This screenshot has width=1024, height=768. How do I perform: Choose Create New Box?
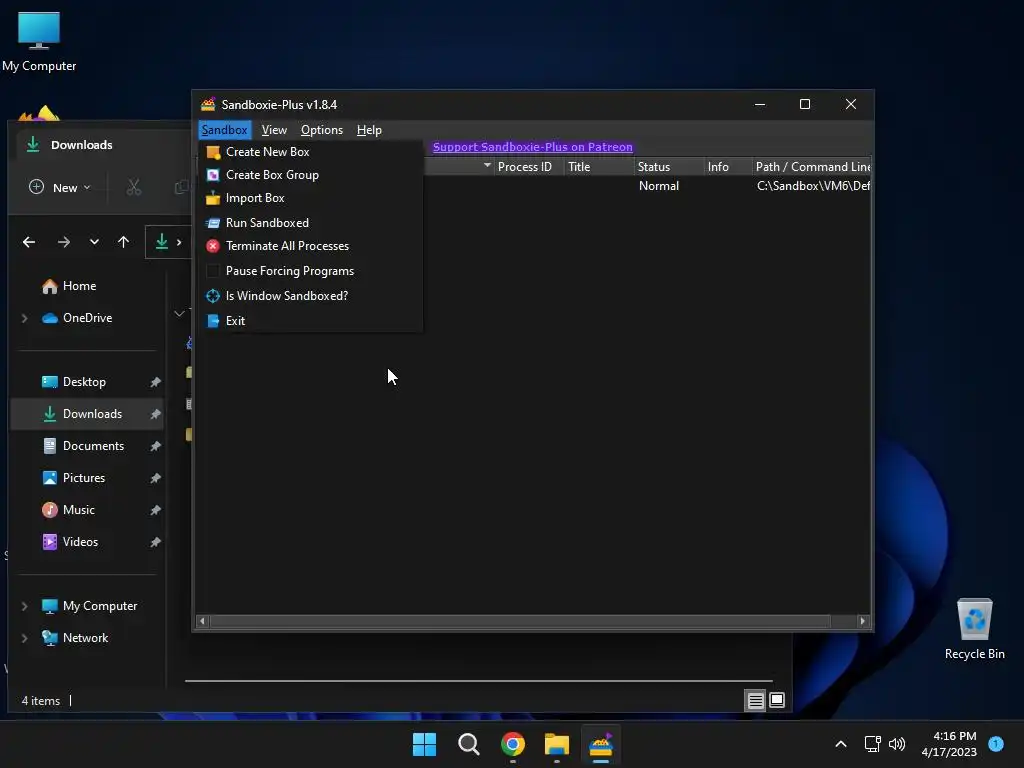pos(311,152)
